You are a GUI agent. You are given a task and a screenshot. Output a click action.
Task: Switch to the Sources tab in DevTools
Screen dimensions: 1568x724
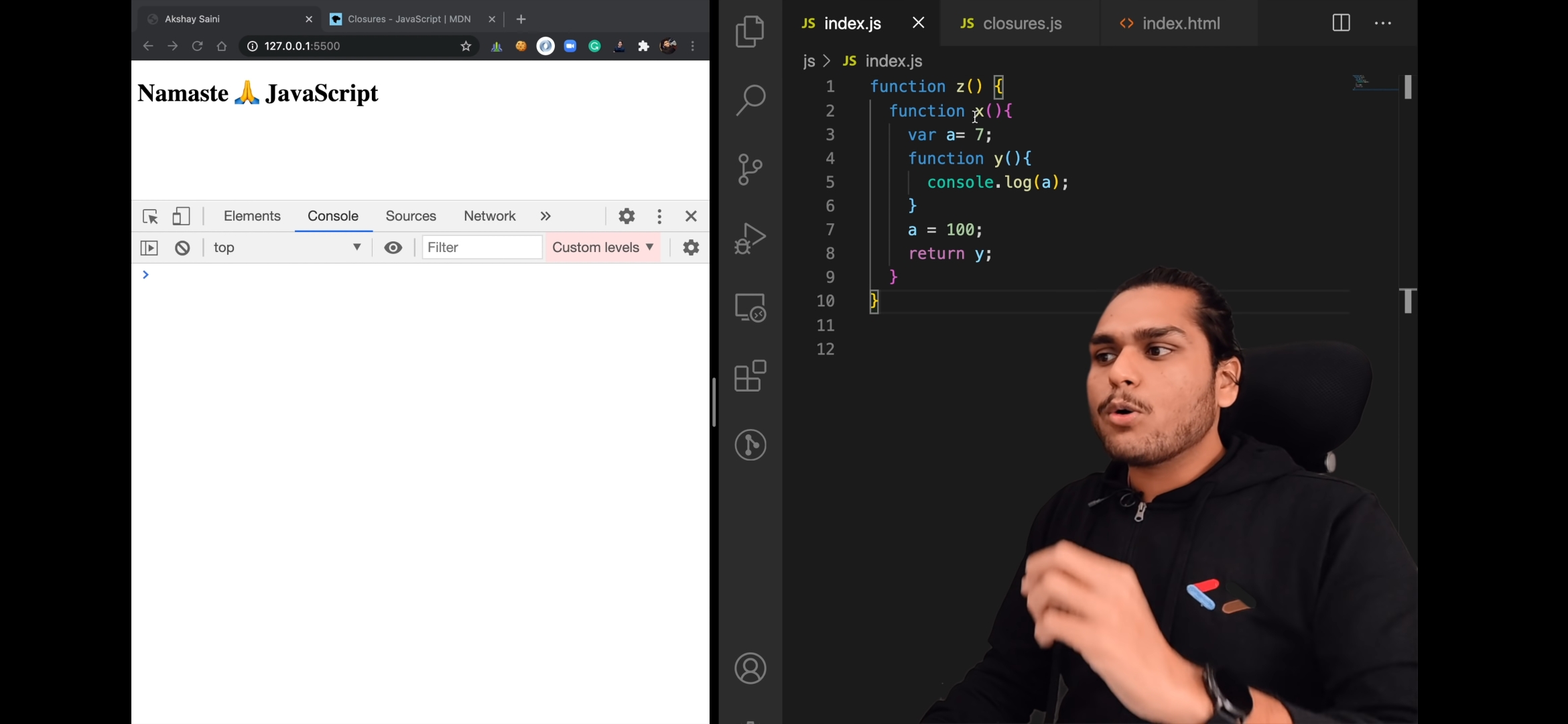tap(411, 217)
